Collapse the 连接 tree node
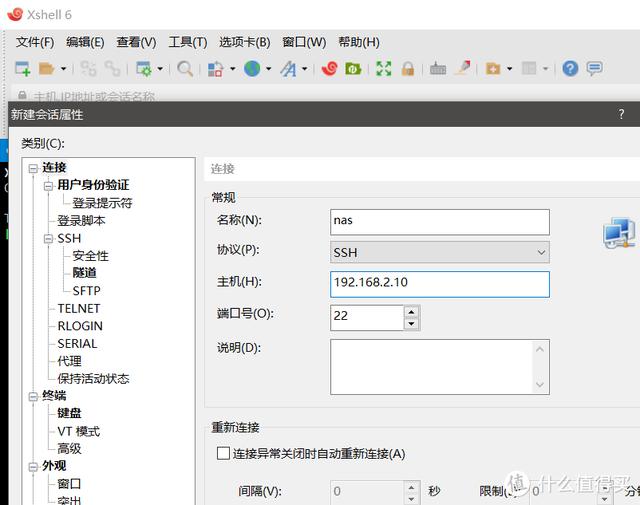640x505 pixels. click(x=33, y=168)
